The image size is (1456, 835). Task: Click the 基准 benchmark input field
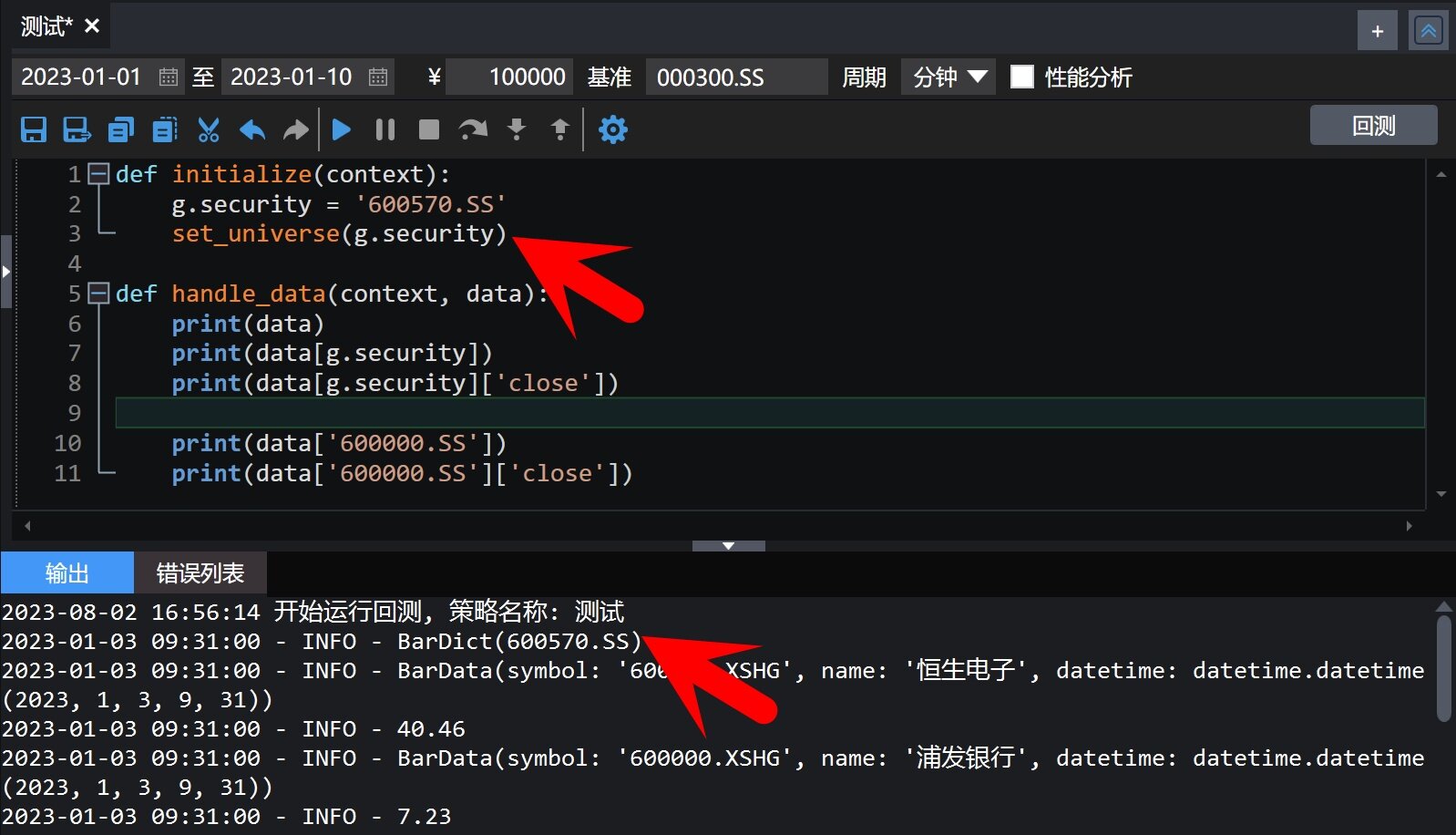point(736,77)
